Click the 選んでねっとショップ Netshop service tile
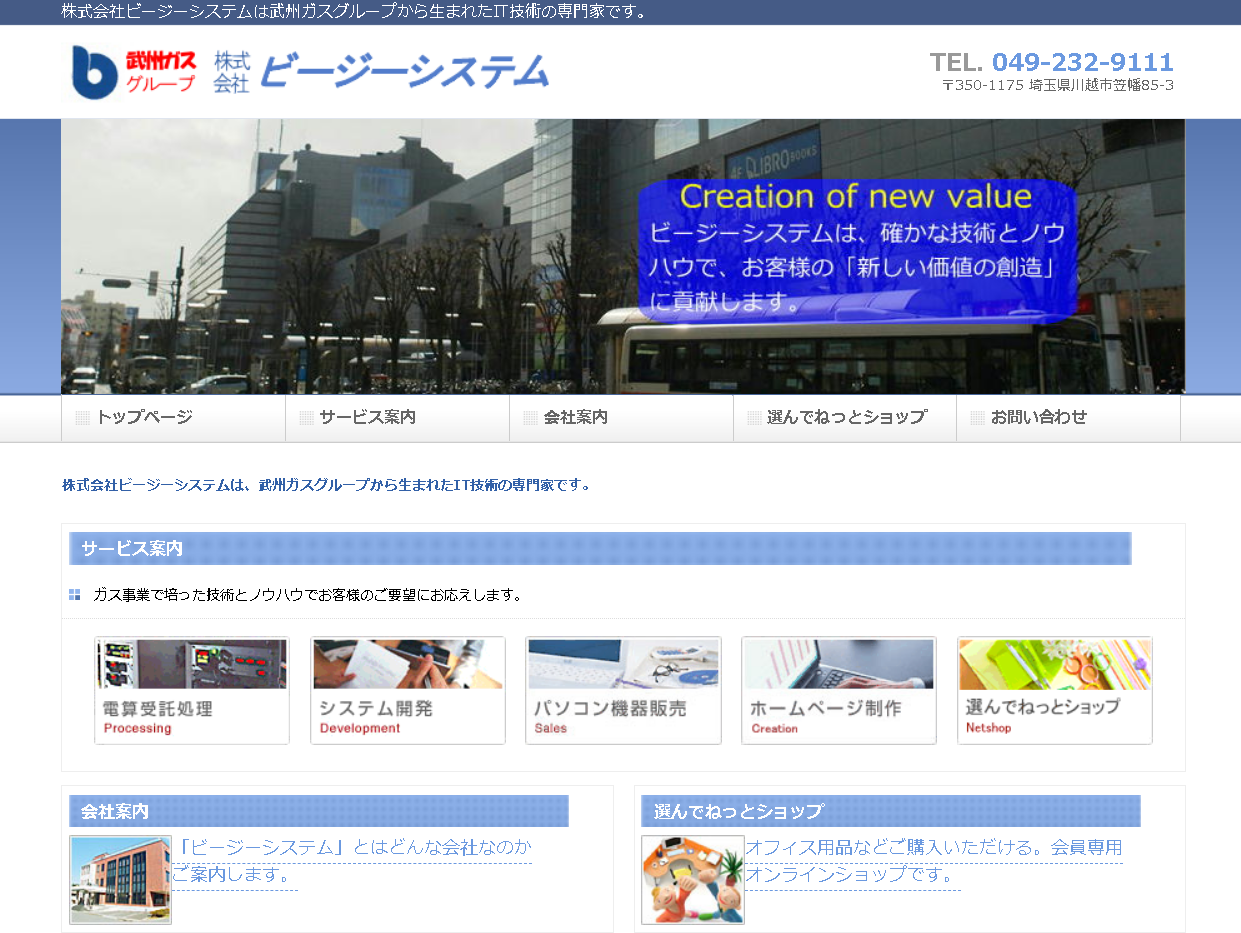1241x933 pixels. click(1054, 691)
